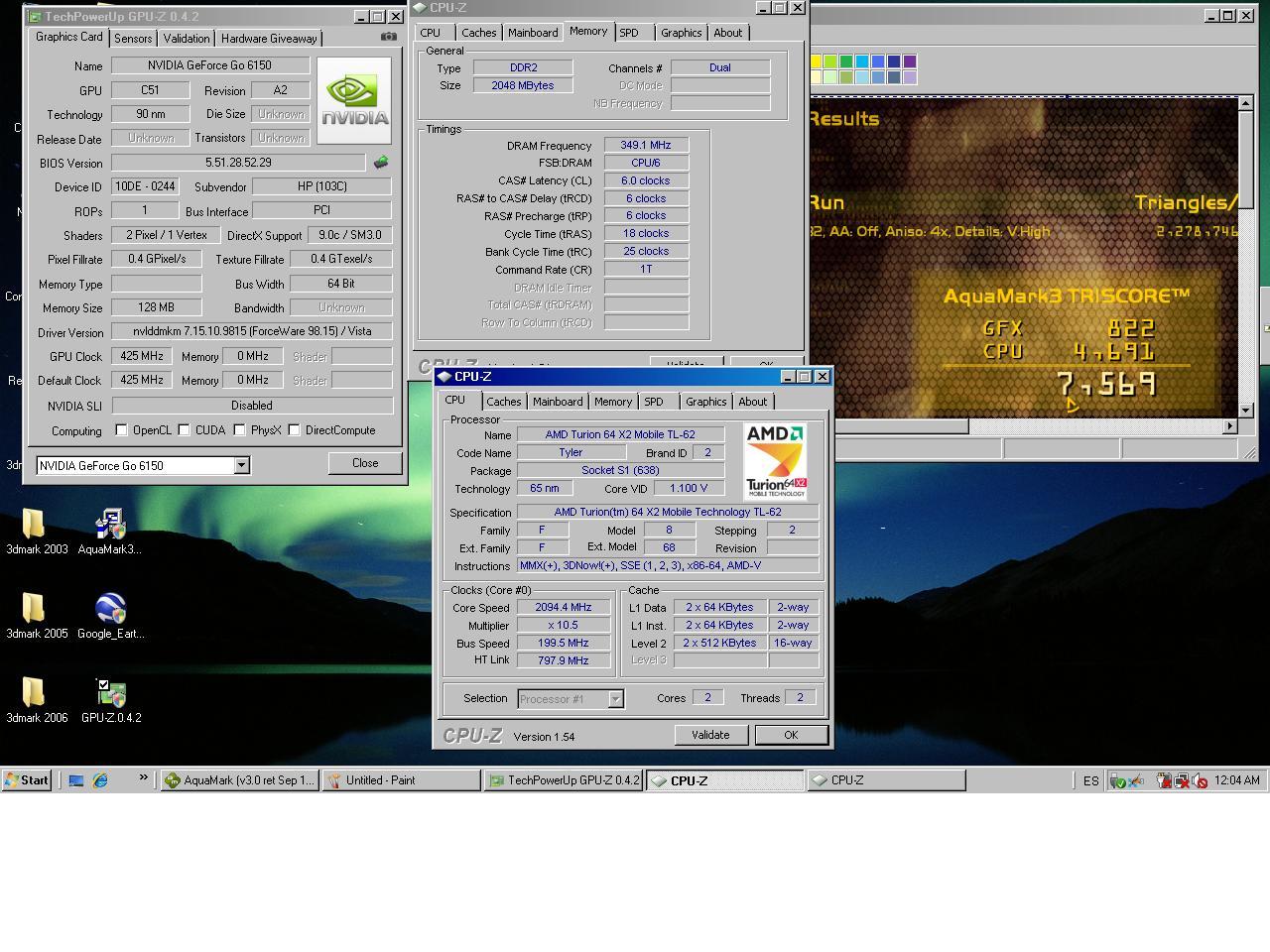Click the Show Desktop quick launch icon
1270x952 pixels.
click(75, 780)
